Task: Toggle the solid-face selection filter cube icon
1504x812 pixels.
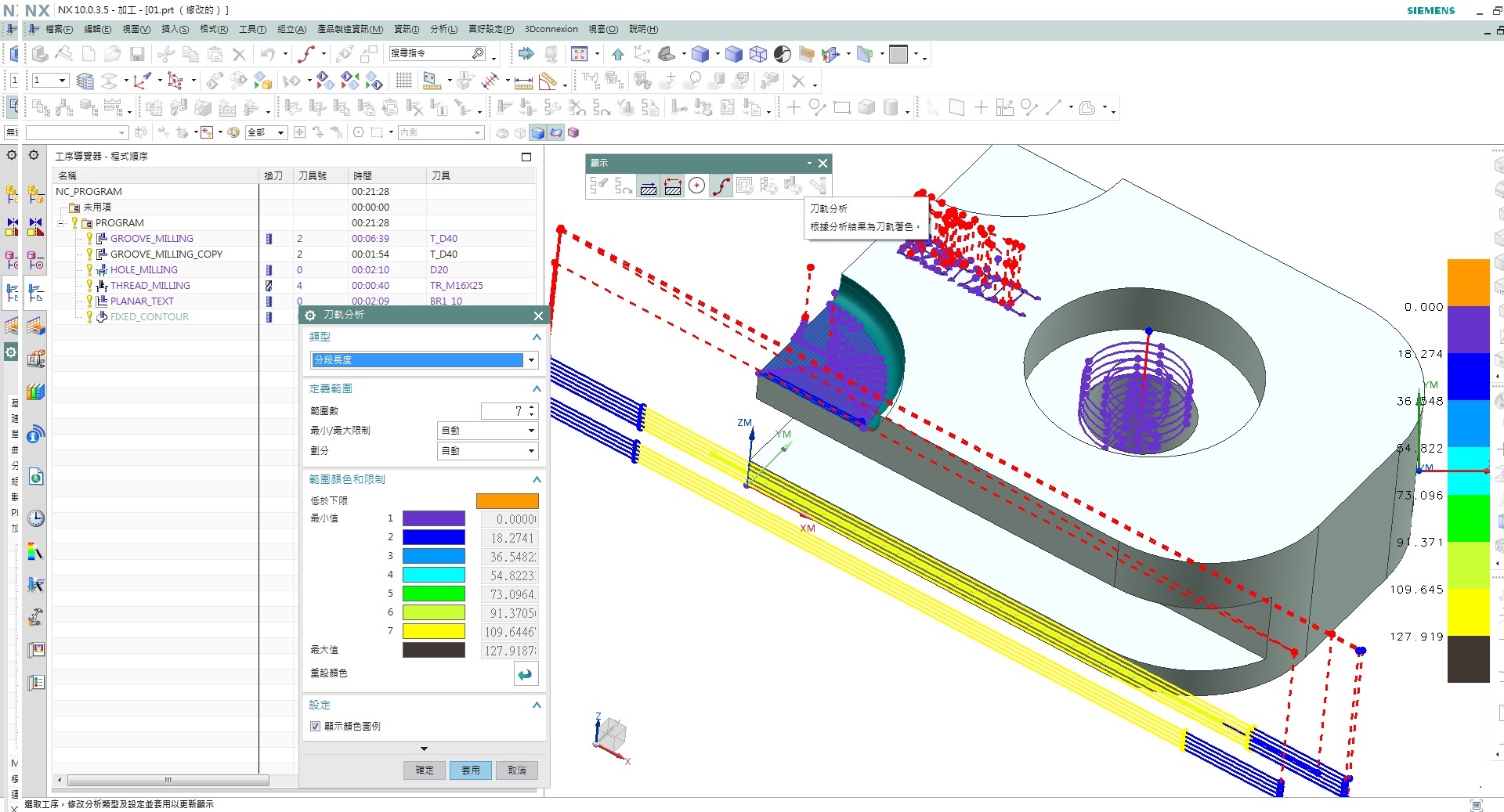Action: [x=538, y=132]
